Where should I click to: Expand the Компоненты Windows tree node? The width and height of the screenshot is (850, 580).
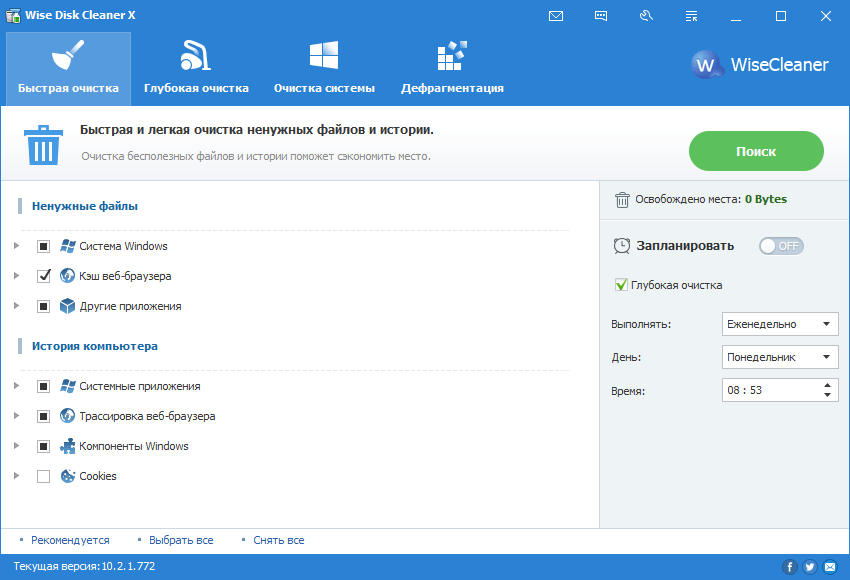click(16, 446)
